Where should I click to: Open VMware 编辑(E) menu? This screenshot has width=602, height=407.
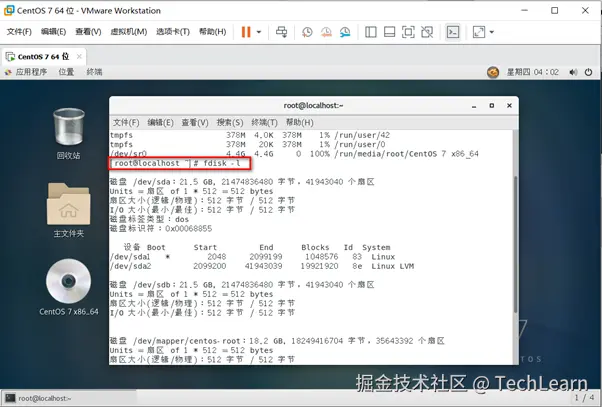click(x=53, y=31)
